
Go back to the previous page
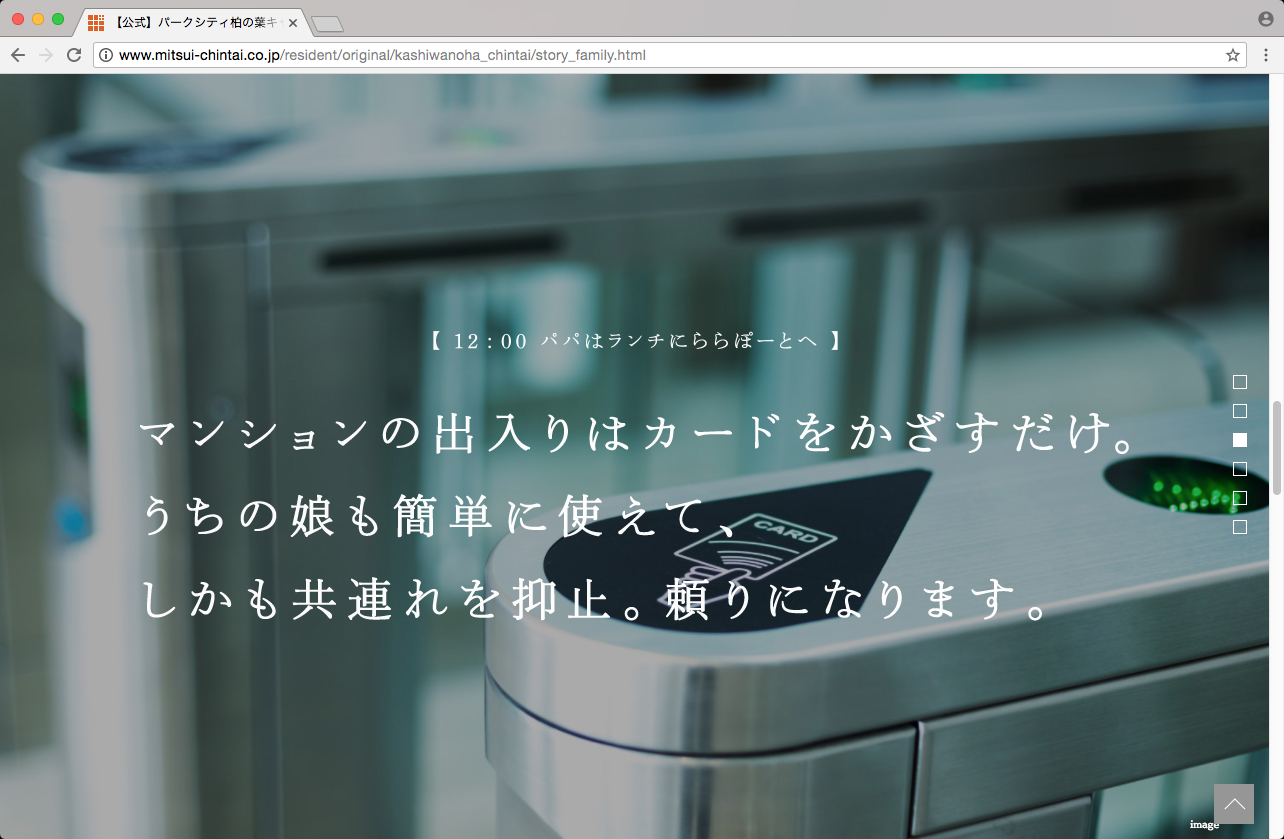click(17, 55)
